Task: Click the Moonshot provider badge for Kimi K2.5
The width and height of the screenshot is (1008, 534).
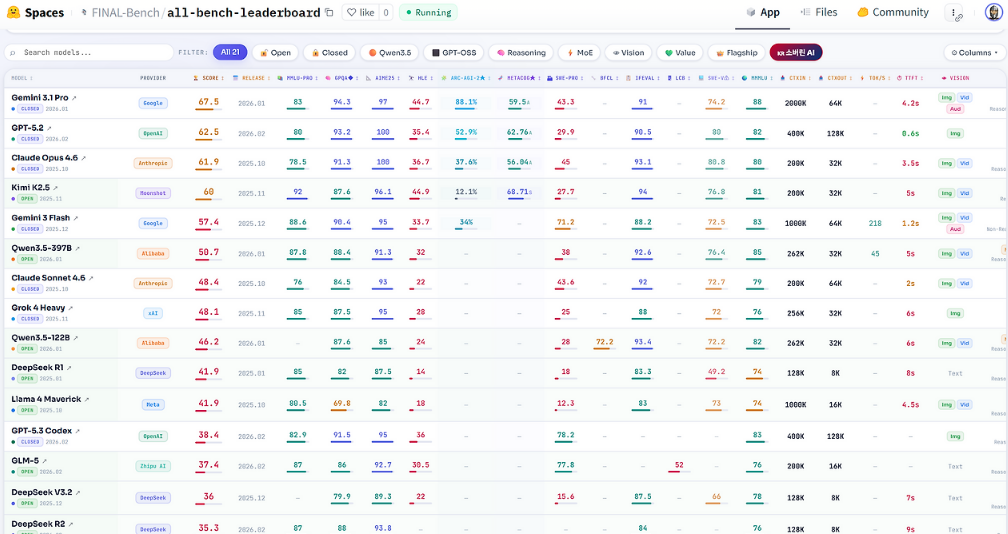Action: pyautogui.click(x=153, y=193)
